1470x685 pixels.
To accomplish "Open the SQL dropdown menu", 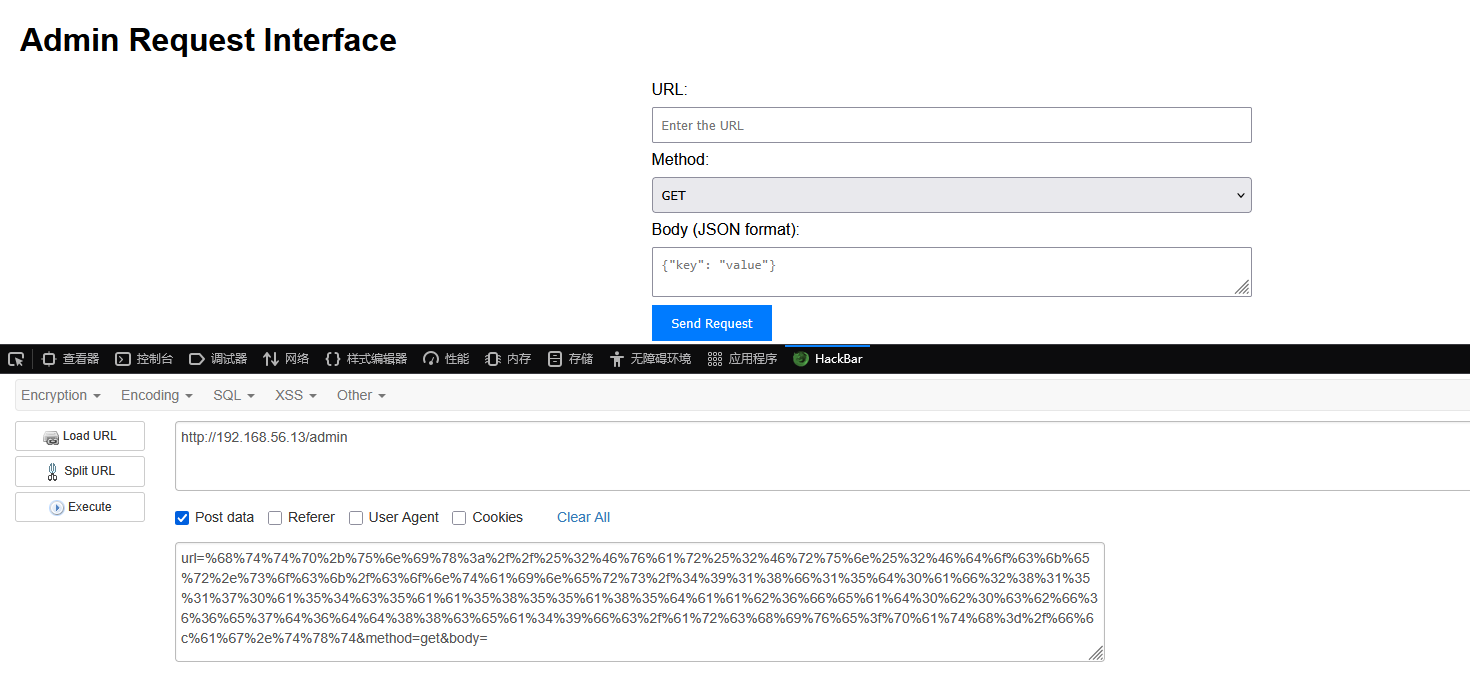I will point(234,395).
